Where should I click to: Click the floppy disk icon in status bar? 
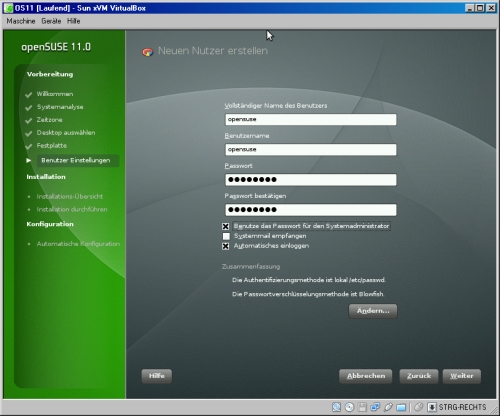(362, 407)
